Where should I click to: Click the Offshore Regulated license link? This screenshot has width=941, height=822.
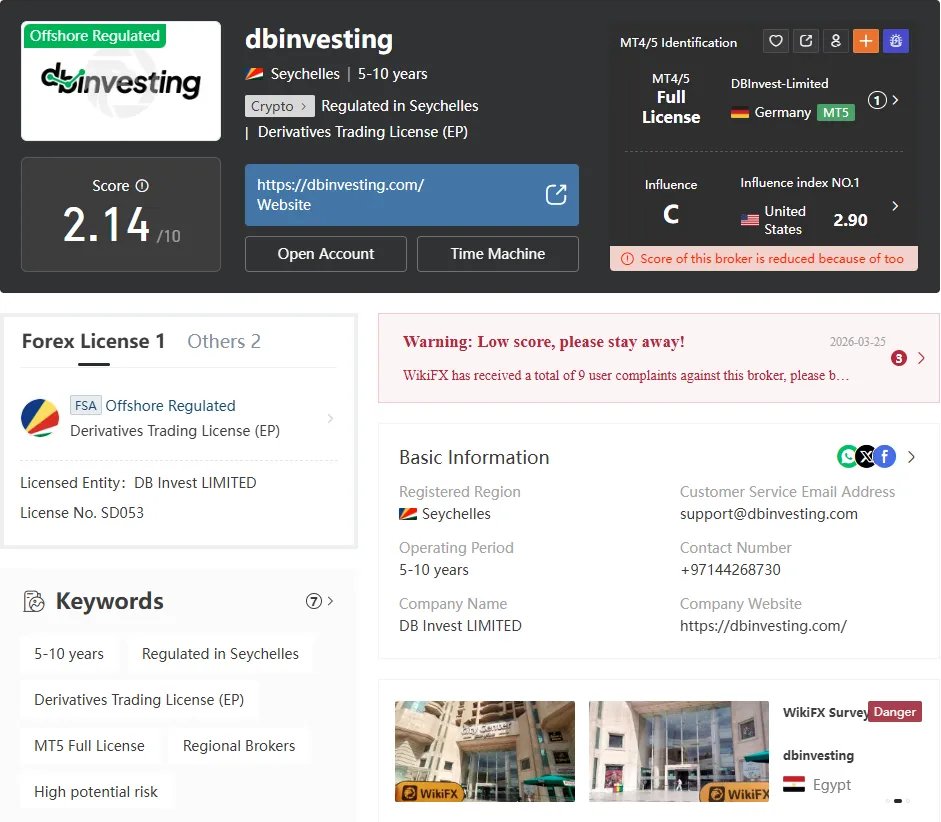tap(170, 406)
